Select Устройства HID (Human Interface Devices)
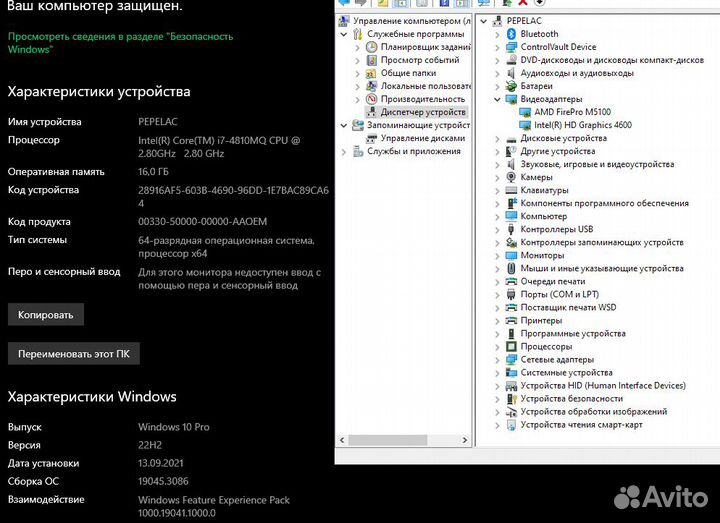This screenshot has height=523, width=720. [x=603, y=386]
